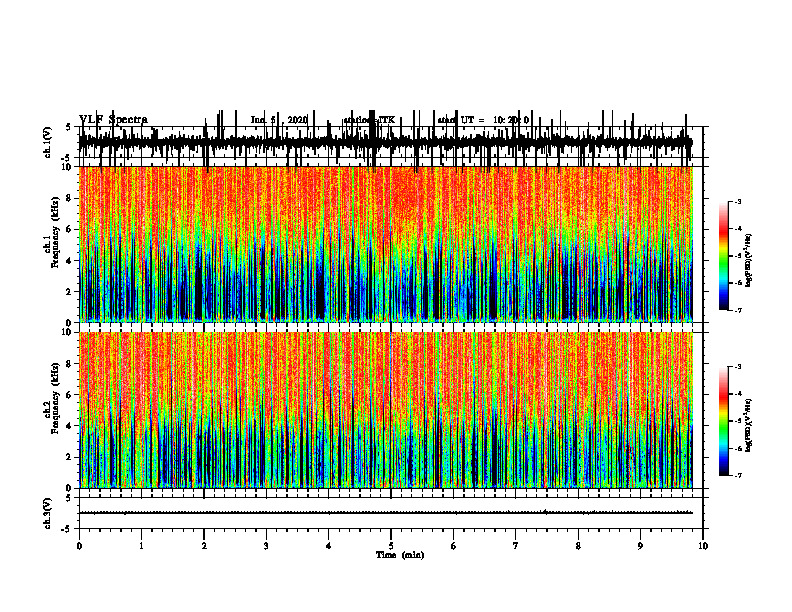Click the 'ch.3(V)' axis label
The height and width of the screenshot is (612, 792).
coord(48,513)
